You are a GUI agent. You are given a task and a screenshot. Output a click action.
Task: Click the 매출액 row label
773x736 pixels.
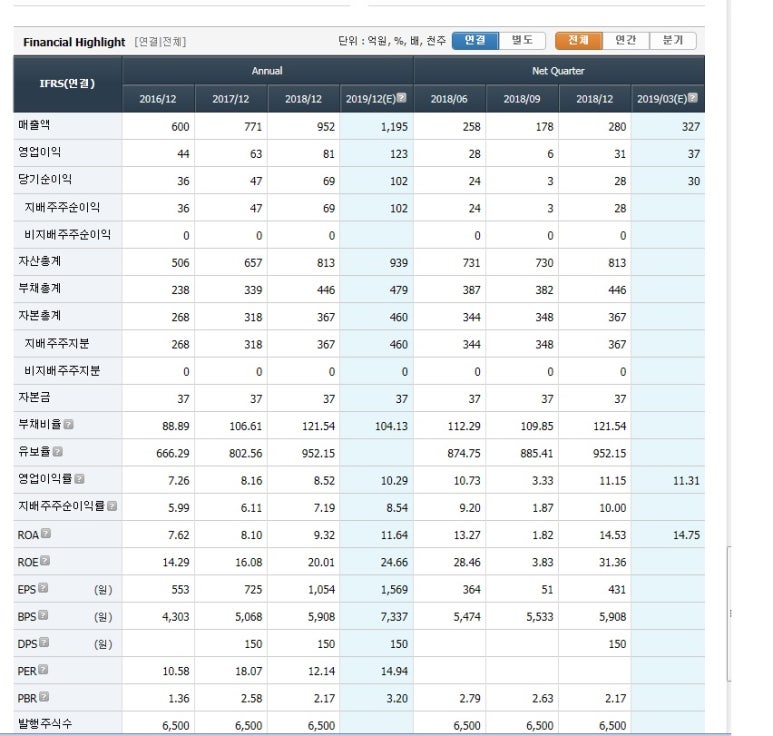[x=34, y=125]
